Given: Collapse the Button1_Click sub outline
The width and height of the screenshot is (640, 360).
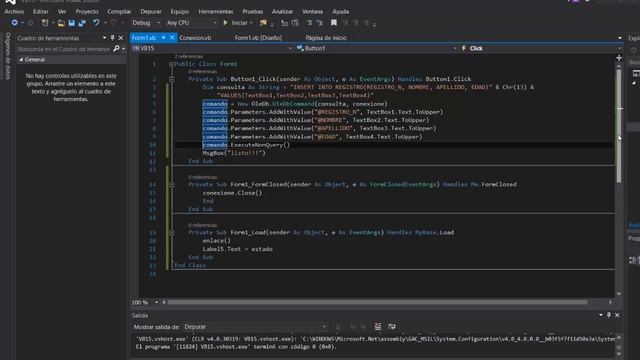Looking at the screenshot, I should tap(172, 79).
